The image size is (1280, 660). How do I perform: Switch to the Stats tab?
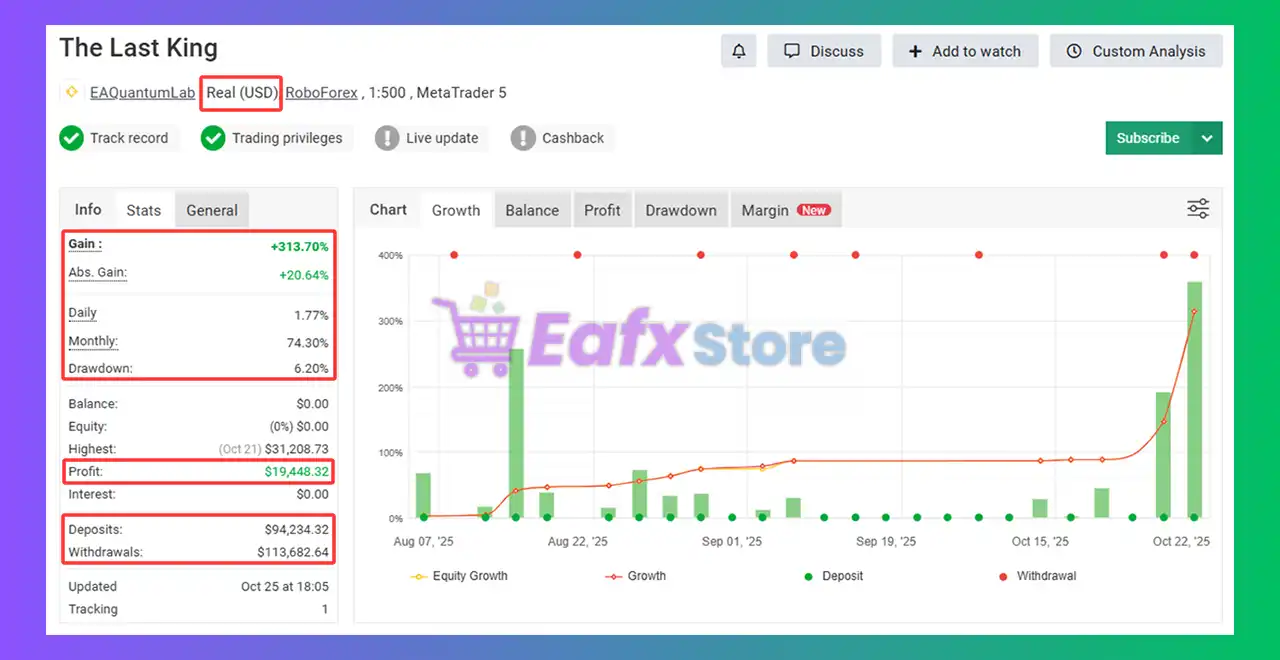pos(143,210)
